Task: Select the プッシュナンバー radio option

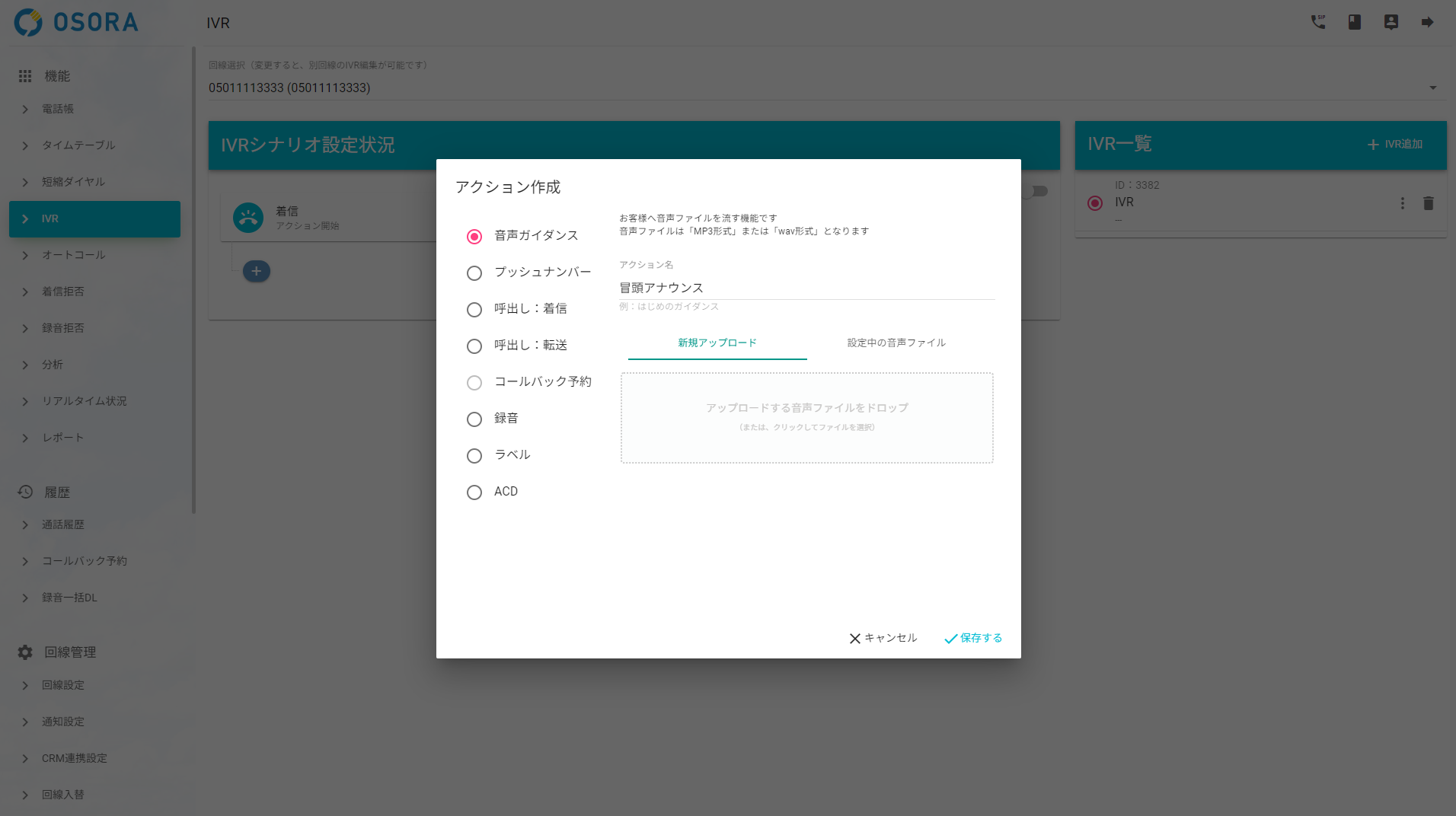Action: coord(474,273)
